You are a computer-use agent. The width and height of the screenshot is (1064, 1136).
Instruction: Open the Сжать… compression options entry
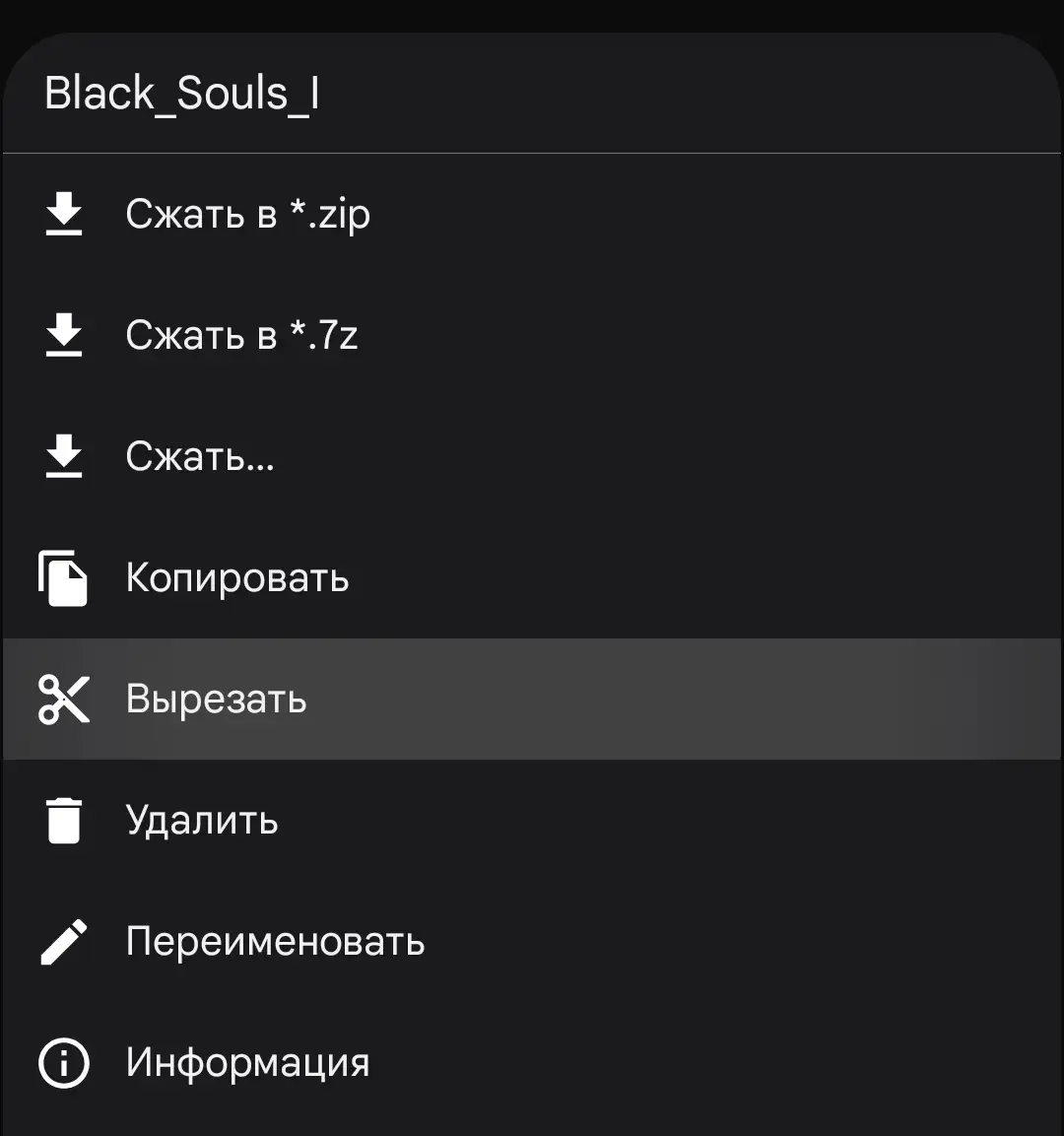click(x=200, y=456)
